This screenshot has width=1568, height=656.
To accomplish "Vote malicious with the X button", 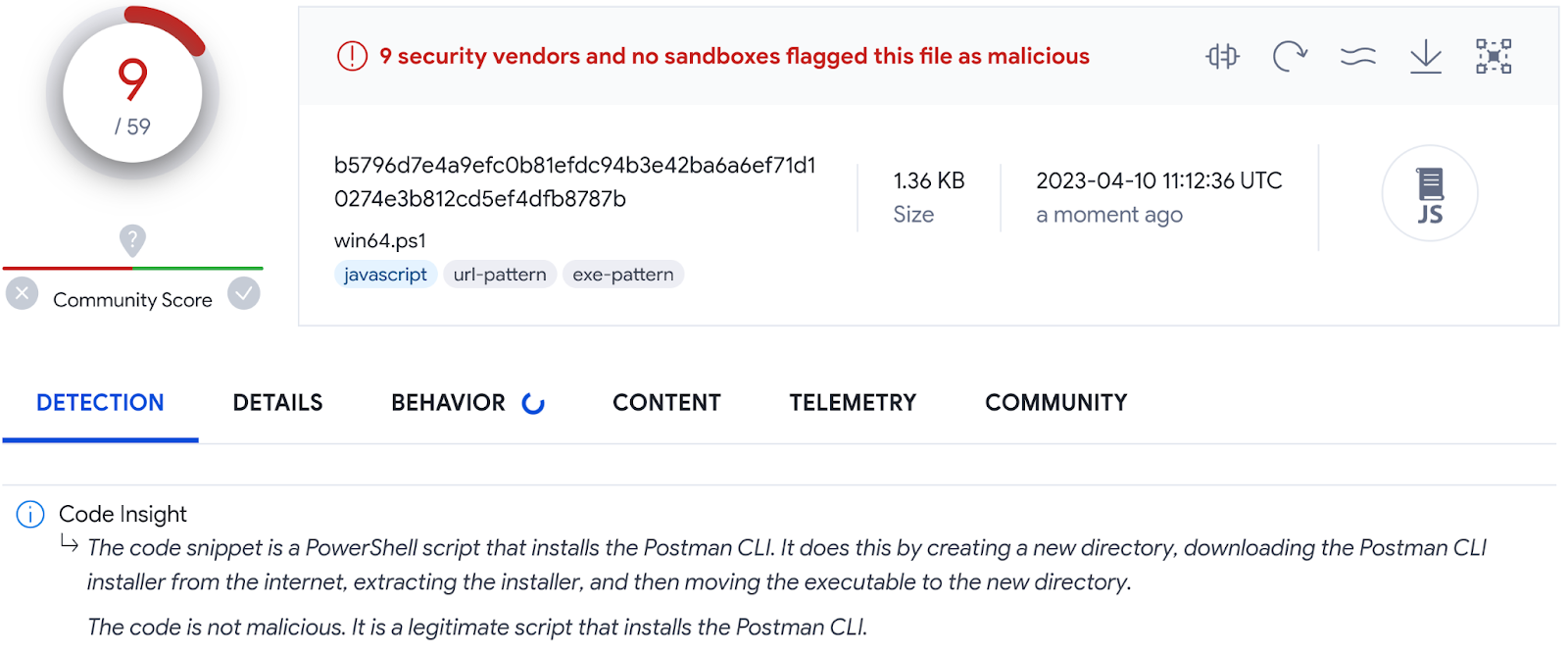I will click(22, 293).
